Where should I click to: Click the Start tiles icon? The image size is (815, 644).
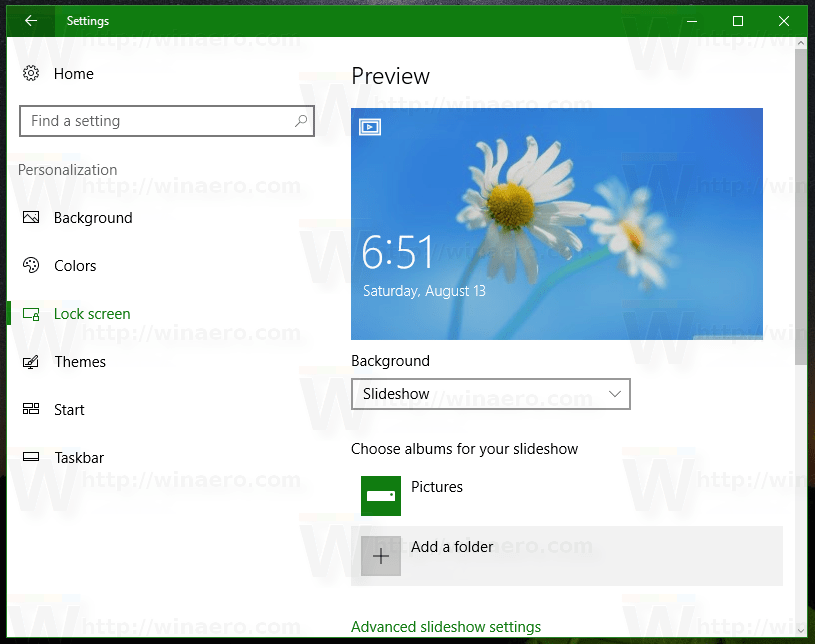pos(31,409)
